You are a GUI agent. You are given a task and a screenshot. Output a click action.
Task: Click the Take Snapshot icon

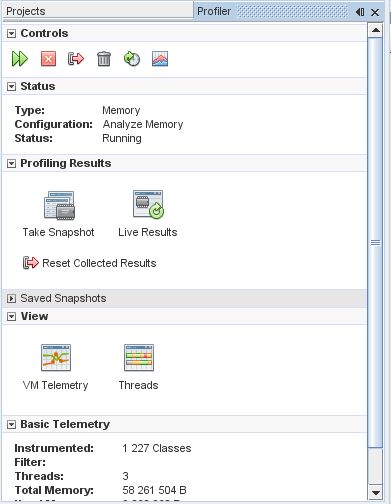coord(59,205)
